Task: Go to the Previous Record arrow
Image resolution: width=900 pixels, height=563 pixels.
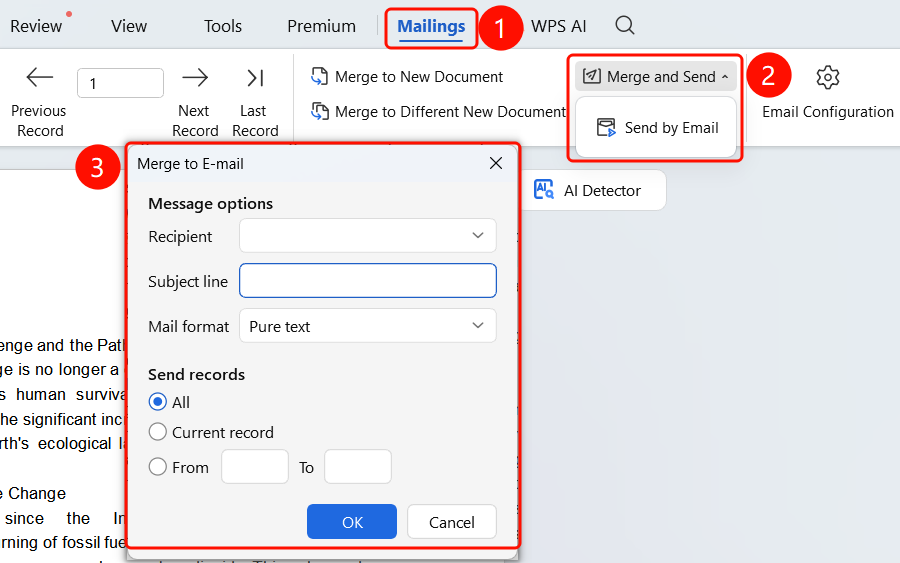Action: [39, 77]
